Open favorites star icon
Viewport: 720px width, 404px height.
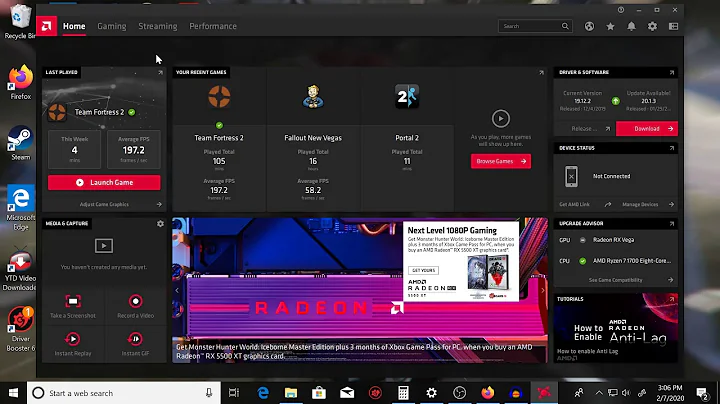click(610, 27)
